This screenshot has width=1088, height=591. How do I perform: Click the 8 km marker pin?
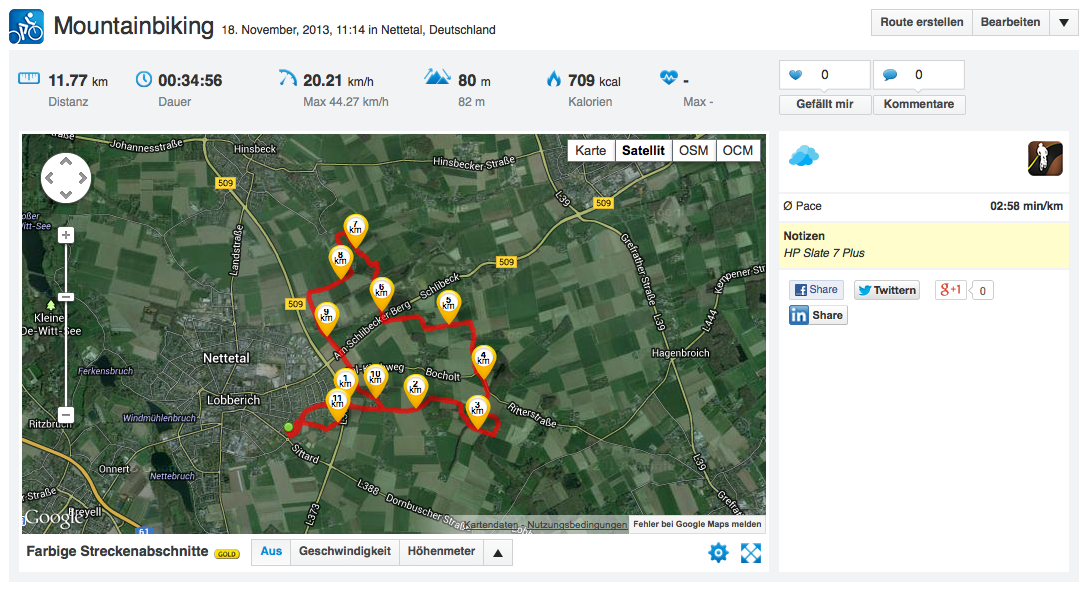click(x=341, y=262)
